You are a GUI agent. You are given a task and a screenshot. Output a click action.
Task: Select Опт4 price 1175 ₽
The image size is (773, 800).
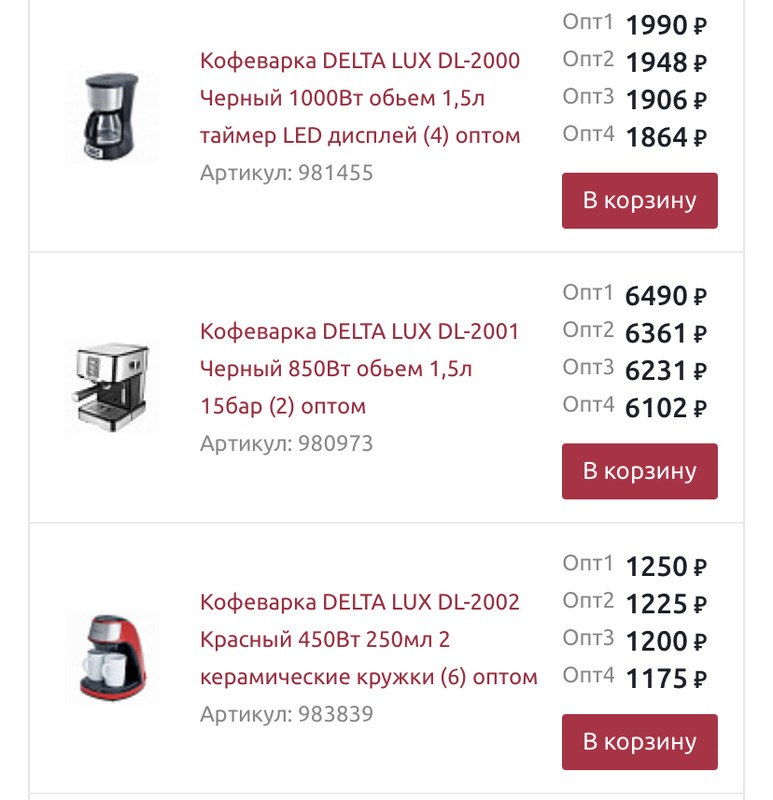click(x=665, y=679)
